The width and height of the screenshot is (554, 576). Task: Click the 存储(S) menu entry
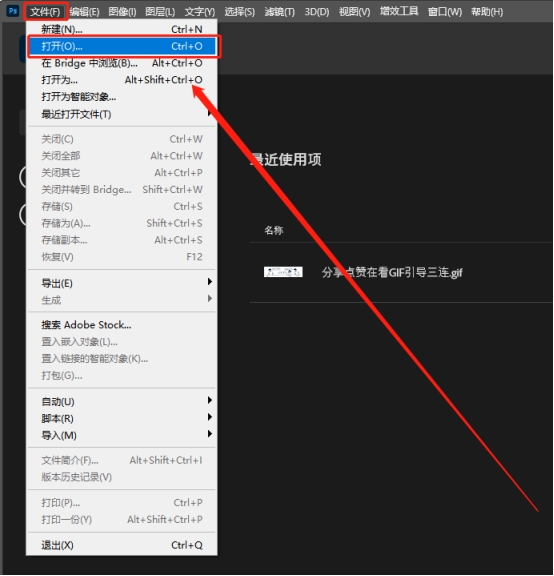click(x=122, y=206)
